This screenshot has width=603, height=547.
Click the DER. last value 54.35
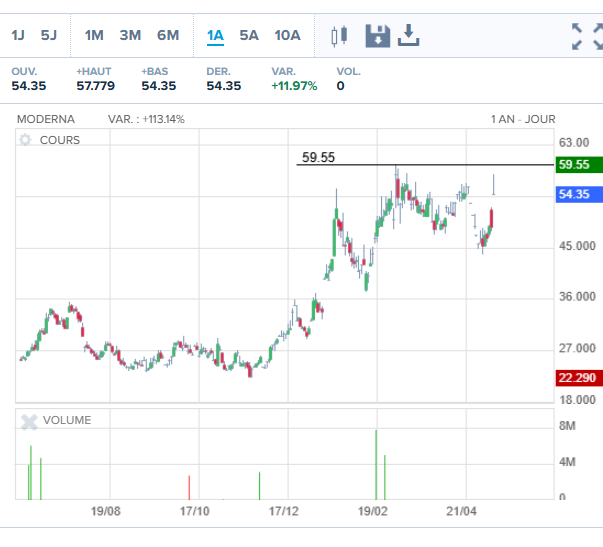coord(224,86)
